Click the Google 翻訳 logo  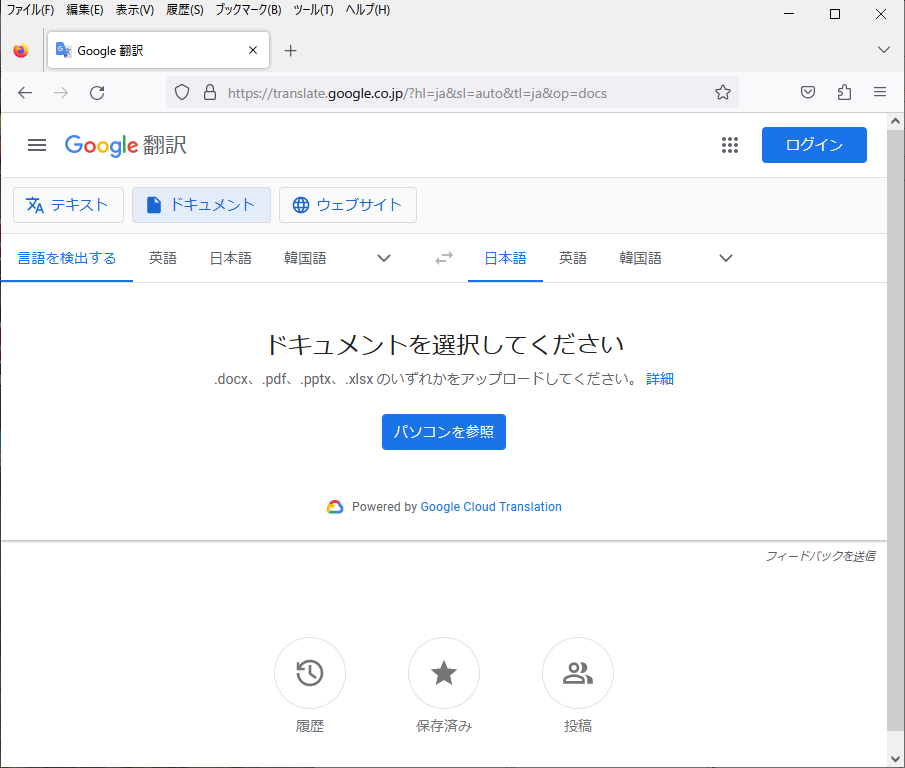125,145
